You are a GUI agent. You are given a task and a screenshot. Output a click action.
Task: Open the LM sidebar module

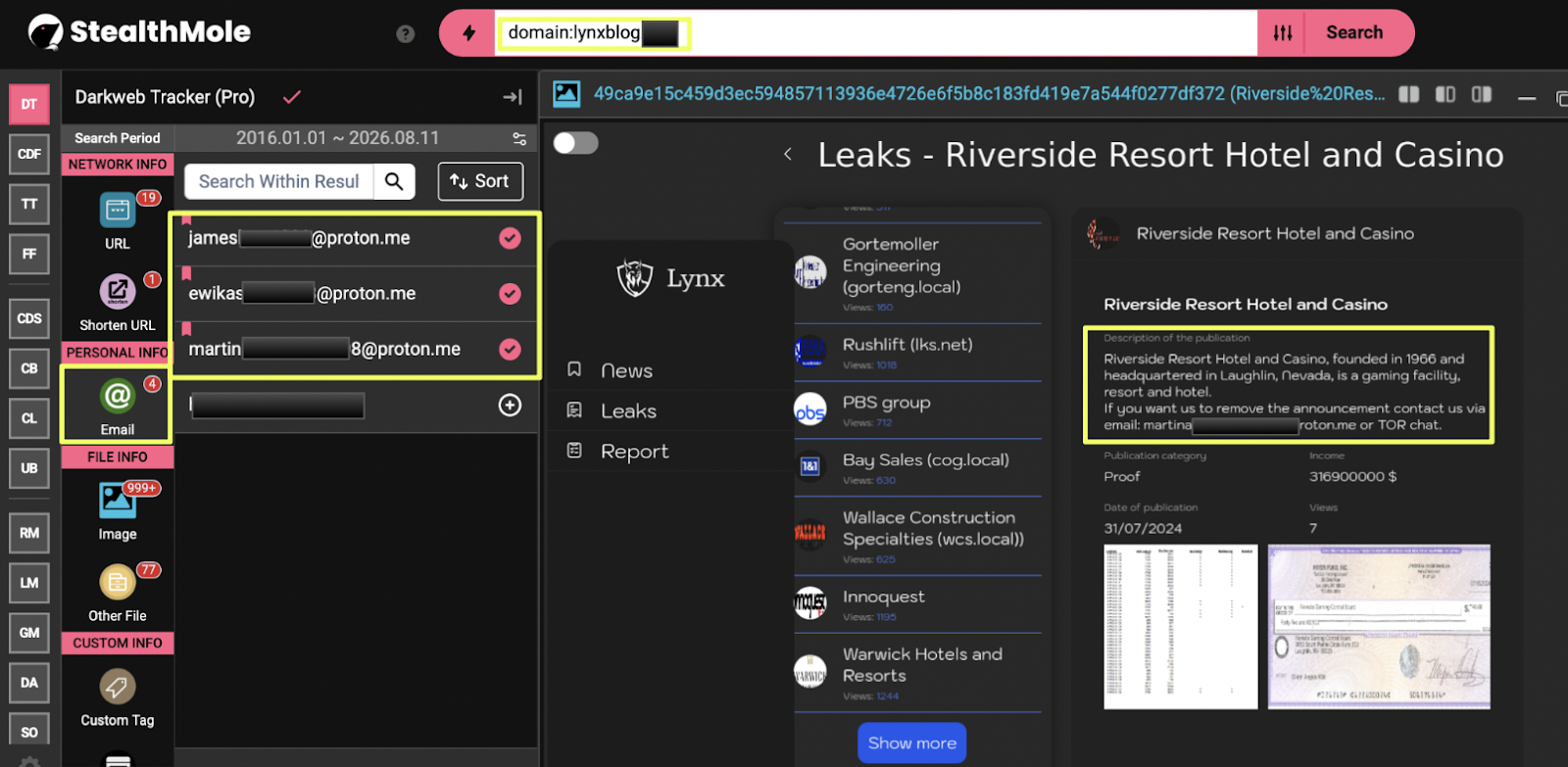29,583
